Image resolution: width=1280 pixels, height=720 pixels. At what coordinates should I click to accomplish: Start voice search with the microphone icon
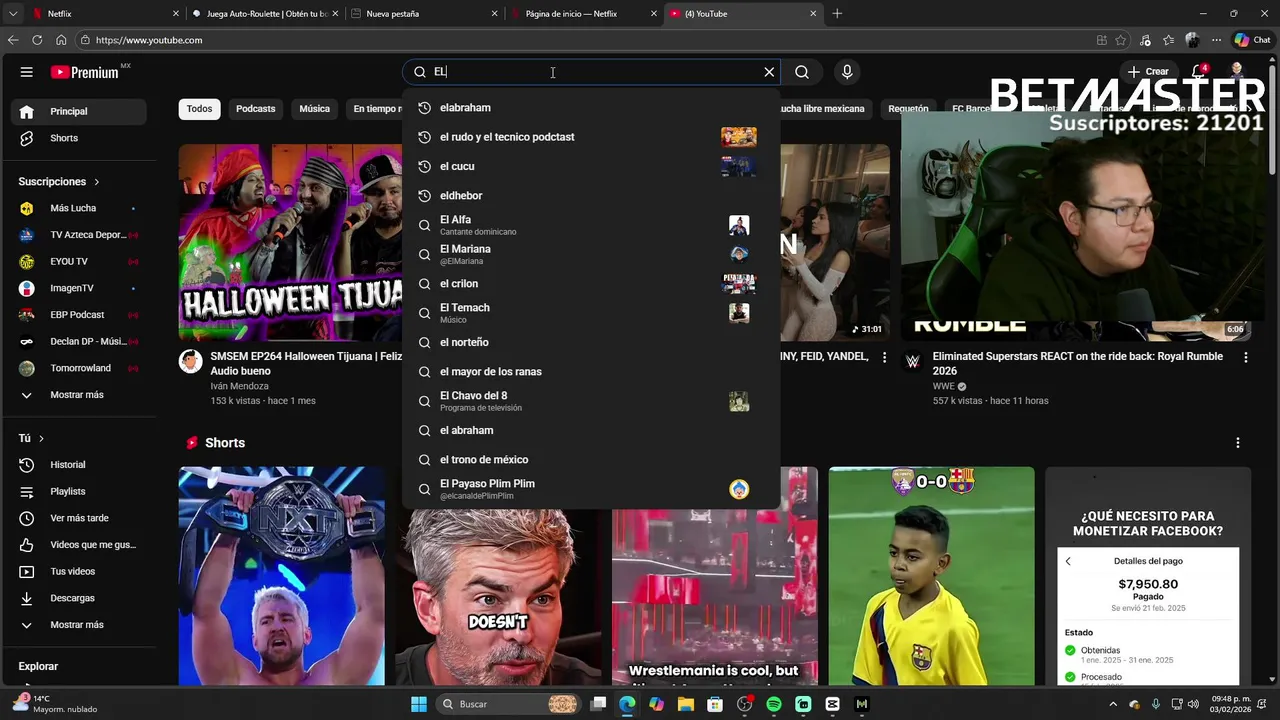(x=847, y=72)
